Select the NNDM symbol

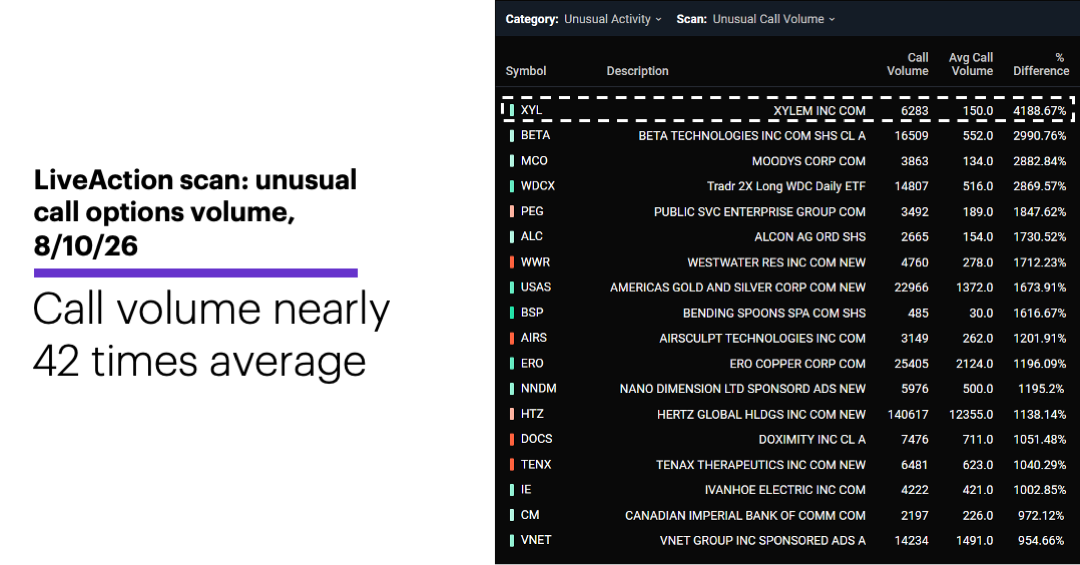(539, 389)
